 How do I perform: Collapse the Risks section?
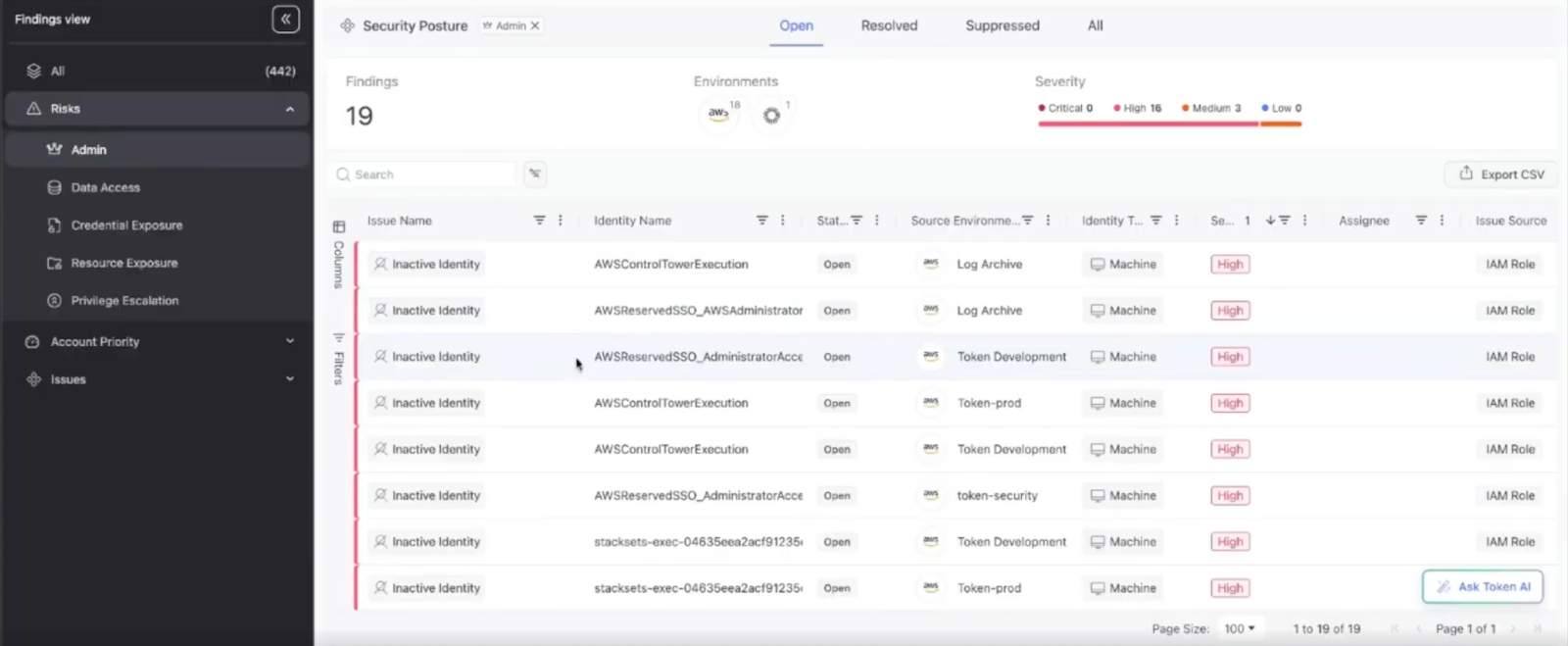click(290, 109)
